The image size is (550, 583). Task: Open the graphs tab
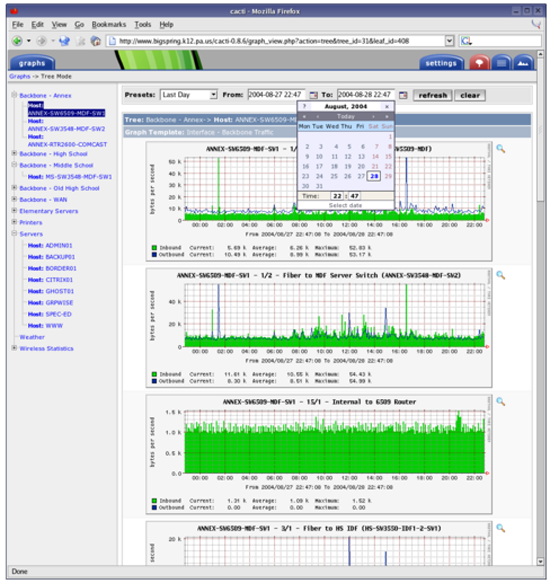(x=32, y=63)
